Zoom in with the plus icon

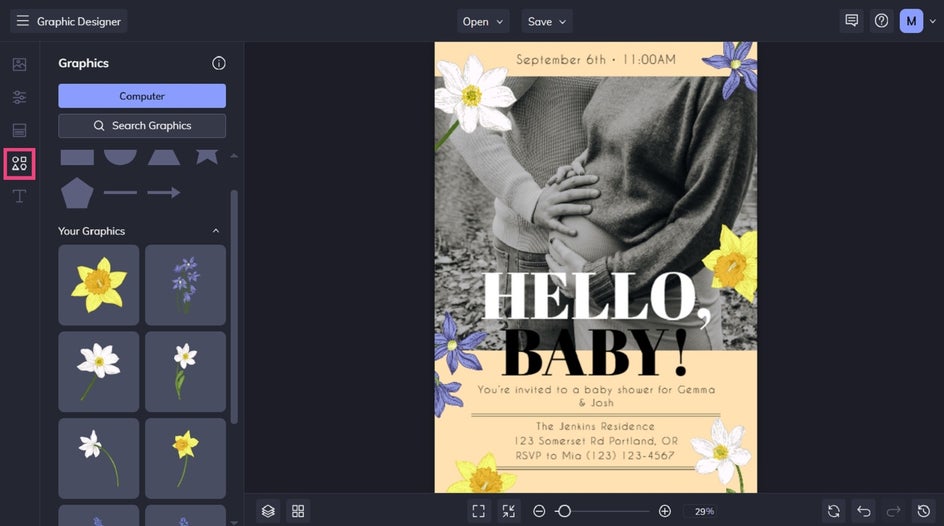(665, 511)
